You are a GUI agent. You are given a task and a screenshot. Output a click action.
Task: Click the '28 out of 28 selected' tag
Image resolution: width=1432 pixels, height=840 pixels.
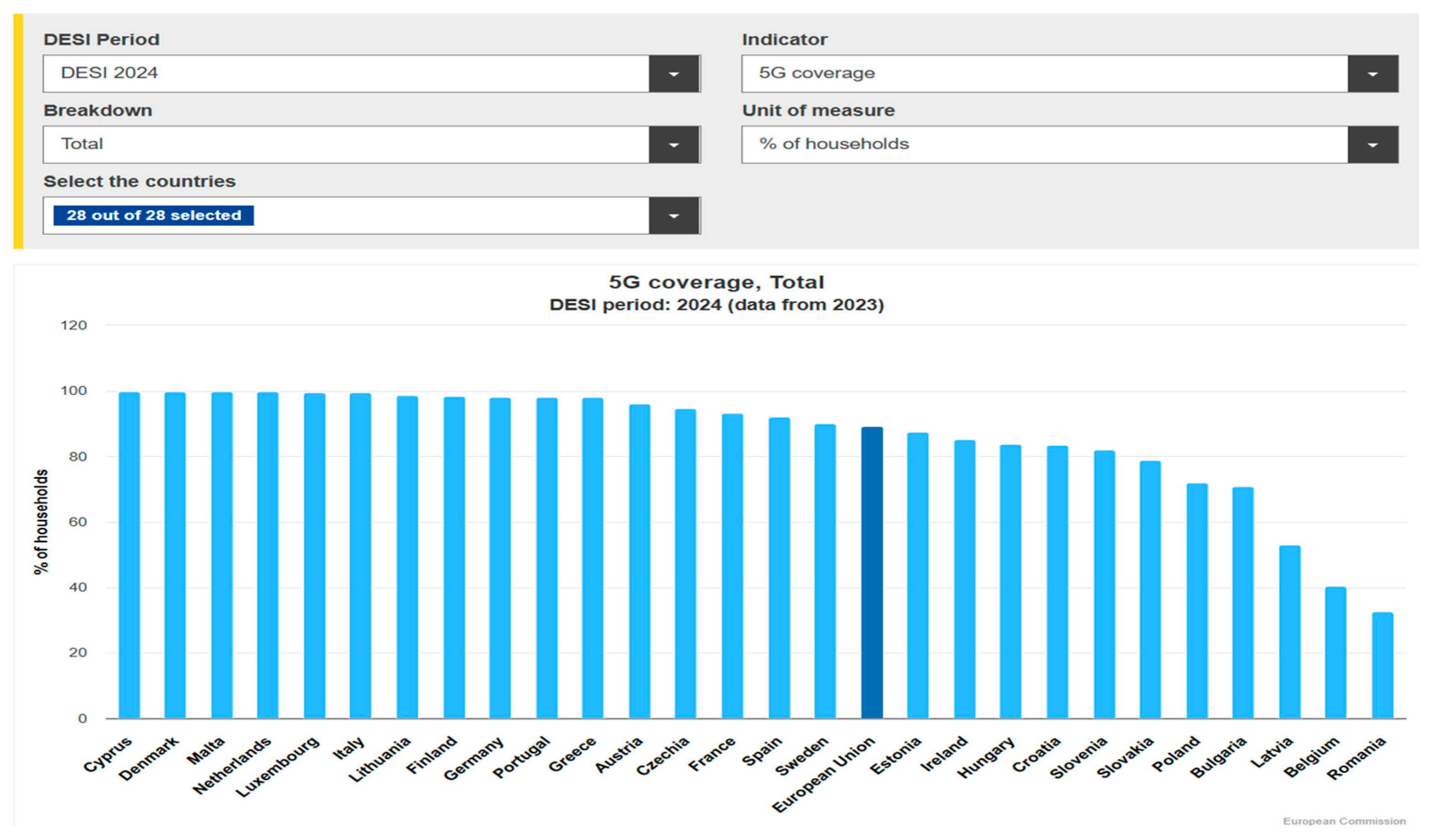click(153, 215)
